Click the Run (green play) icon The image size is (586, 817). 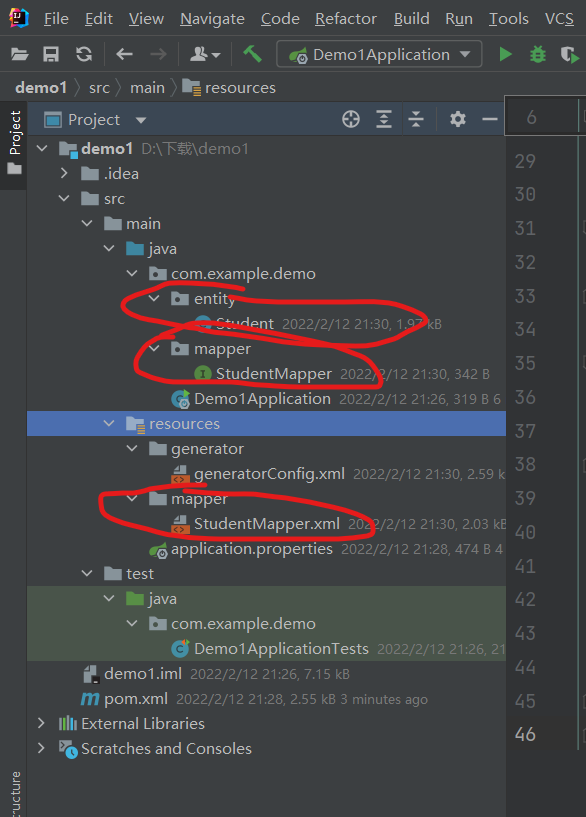(505, 54)
